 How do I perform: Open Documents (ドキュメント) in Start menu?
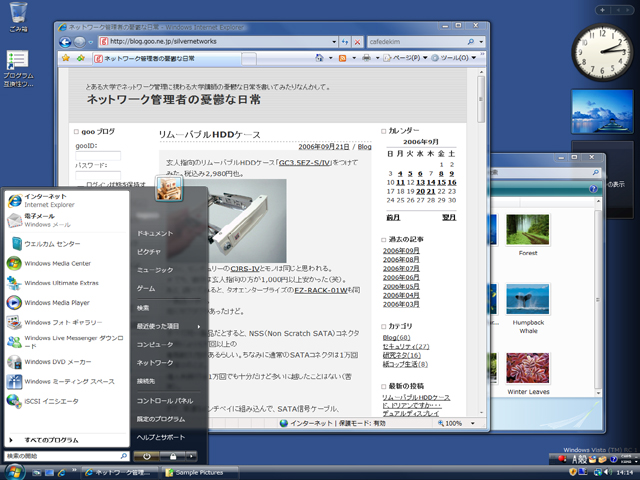click(155, 233)
